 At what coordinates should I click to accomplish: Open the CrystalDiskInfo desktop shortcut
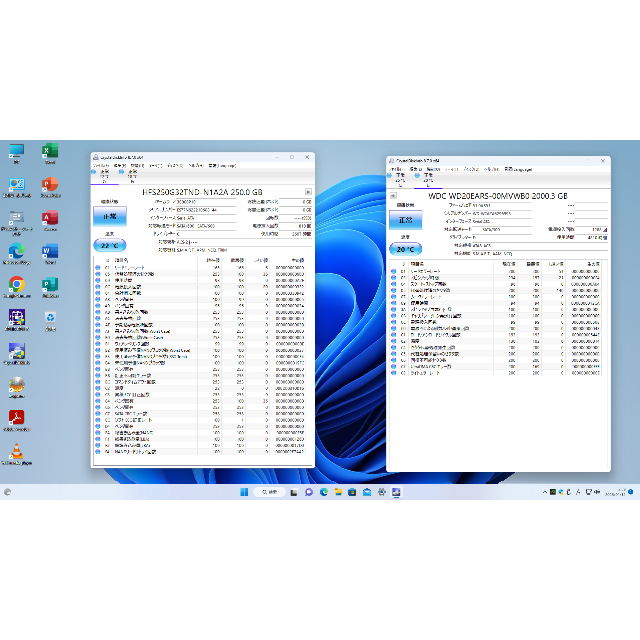tap(16, 354)
